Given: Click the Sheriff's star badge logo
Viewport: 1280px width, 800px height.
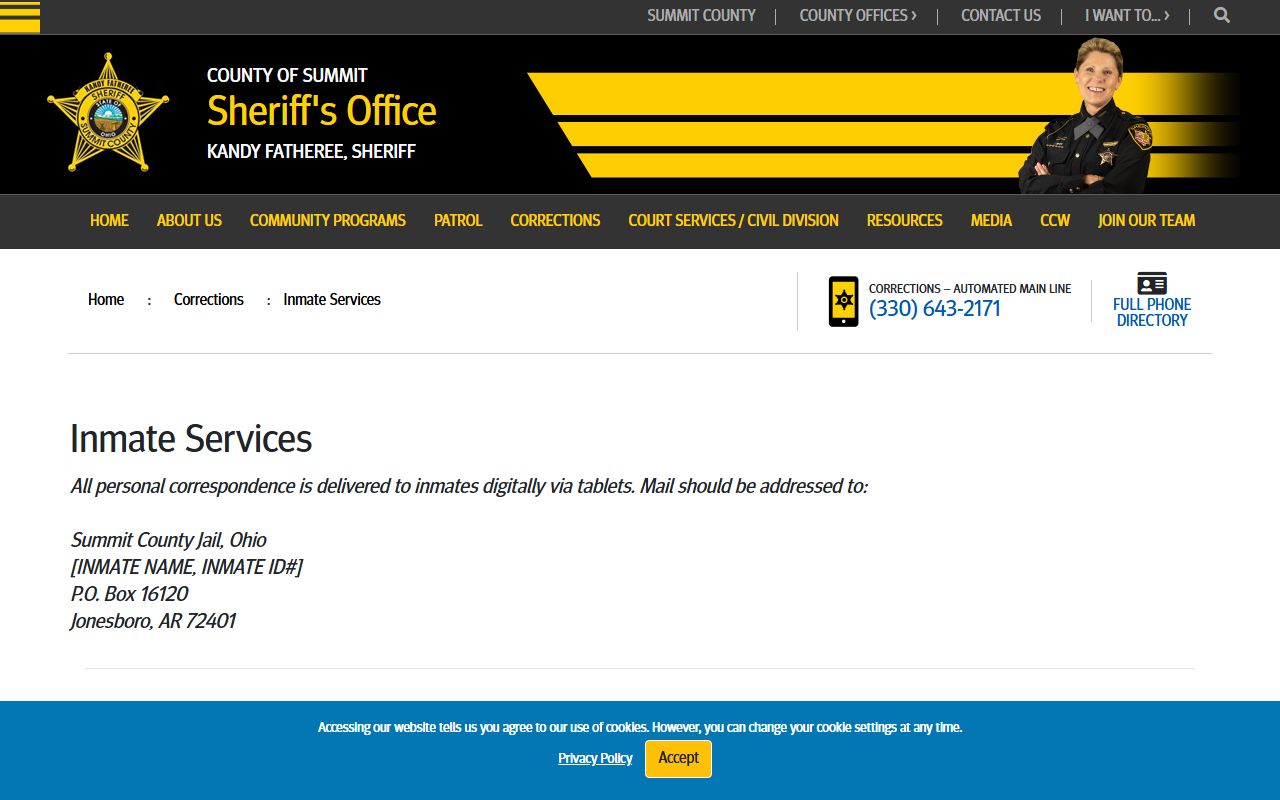Looking at the screenshot, I should (x=108, y=112).
